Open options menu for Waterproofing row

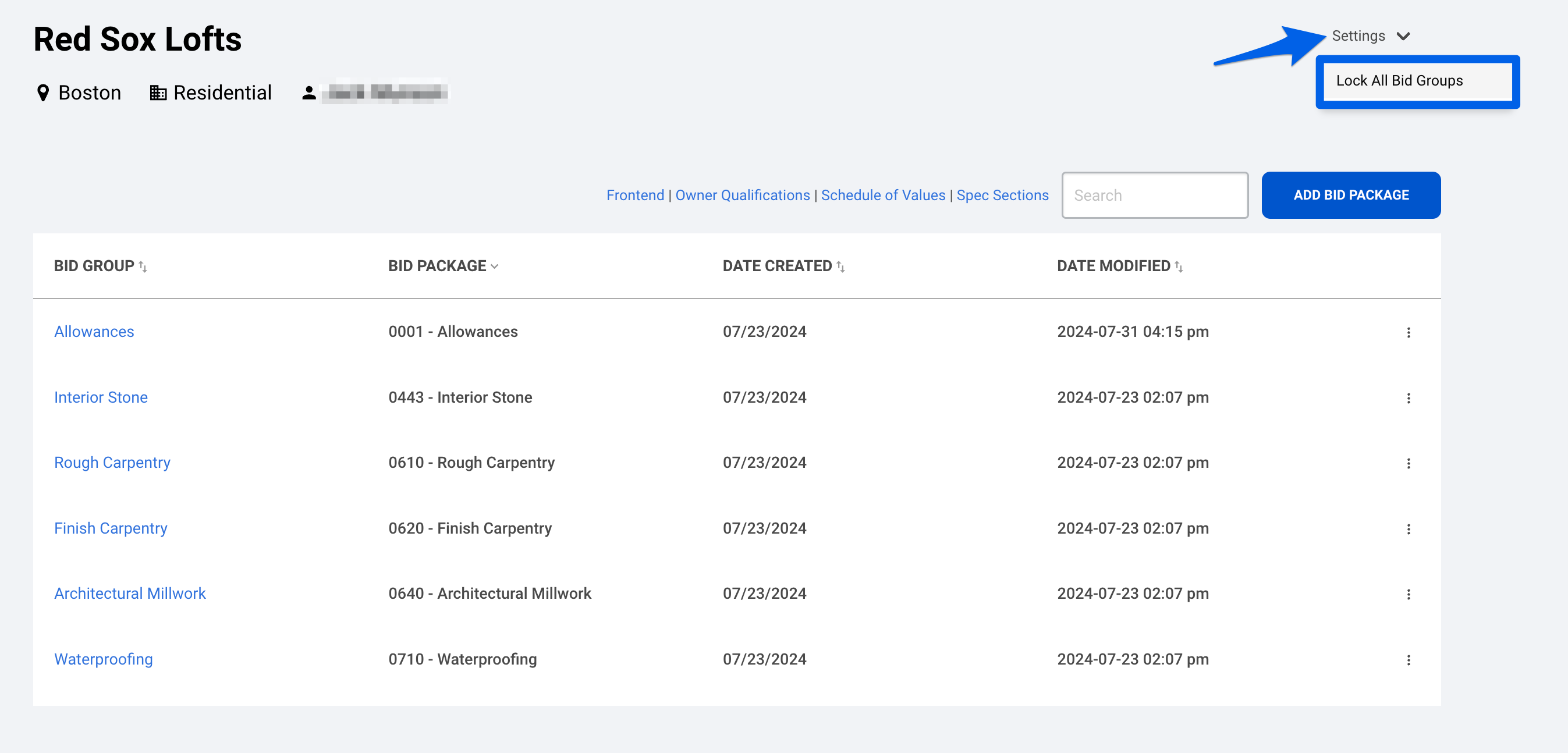[x=1408, y=660]
